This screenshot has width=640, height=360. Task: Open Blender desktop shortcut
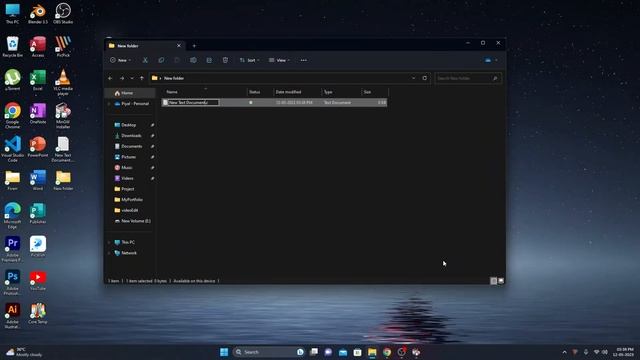click(x=38, y=13)
